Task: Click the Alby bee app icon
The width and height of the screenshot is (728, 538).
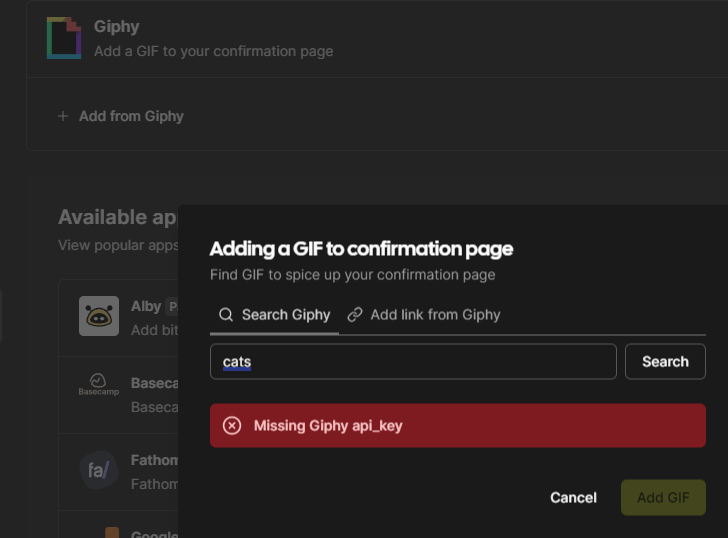Action: tap(99, 316)
